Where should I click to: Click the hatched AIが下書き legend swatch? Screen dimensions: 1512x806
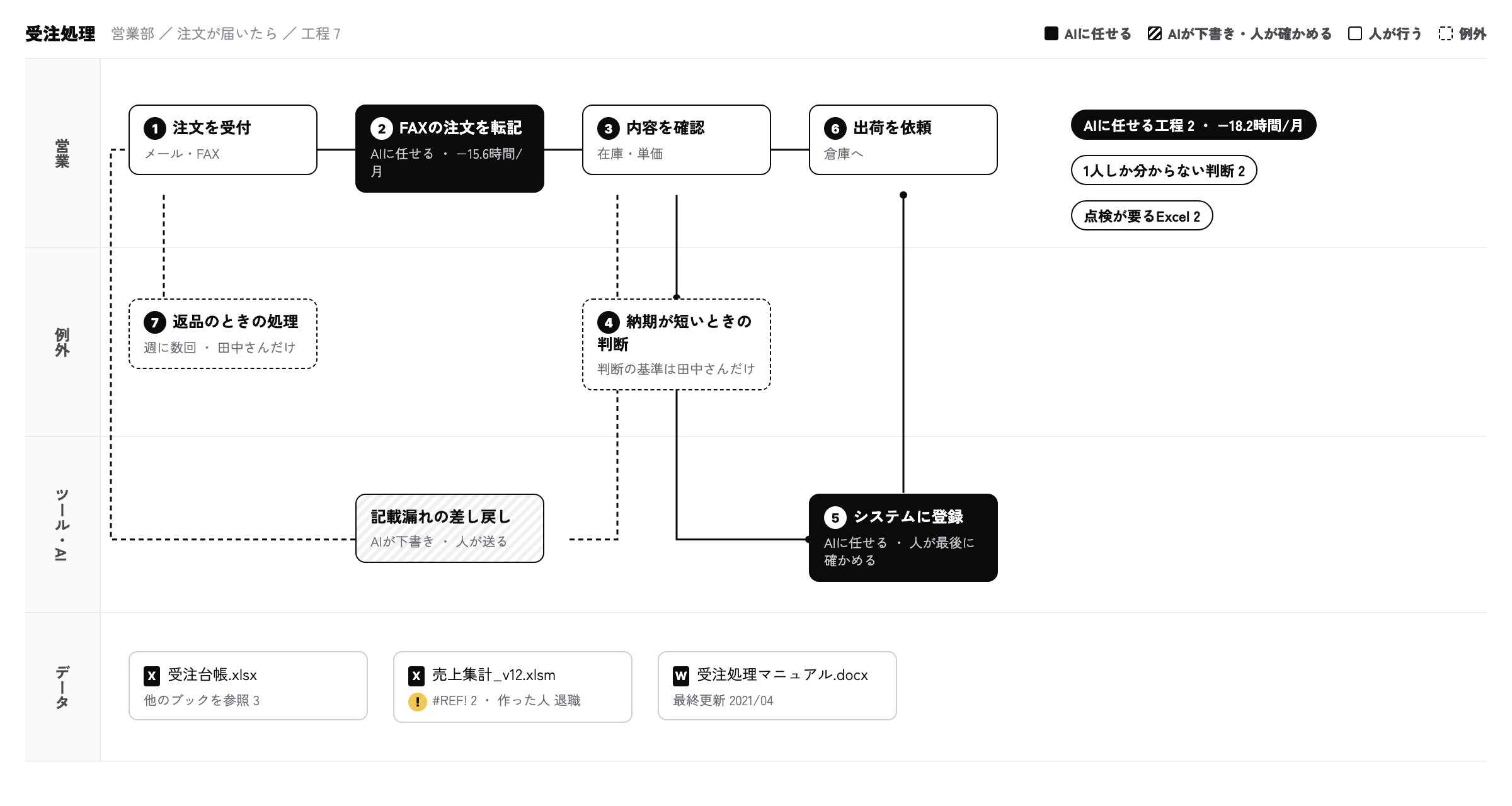1154,33
